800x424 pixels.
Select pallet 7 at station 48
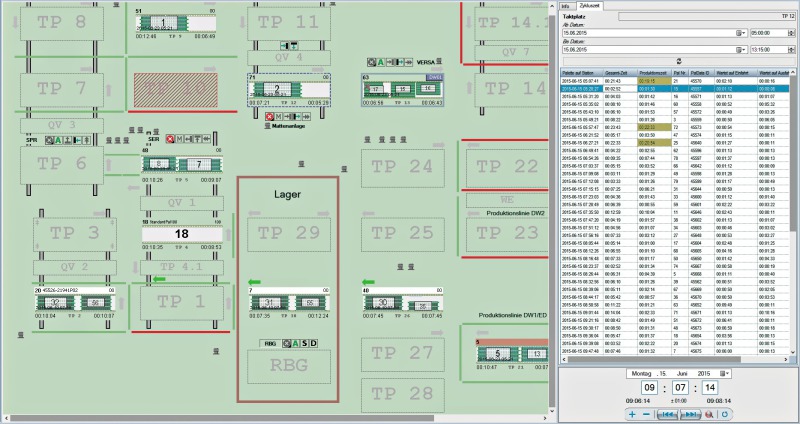[199, 164]
